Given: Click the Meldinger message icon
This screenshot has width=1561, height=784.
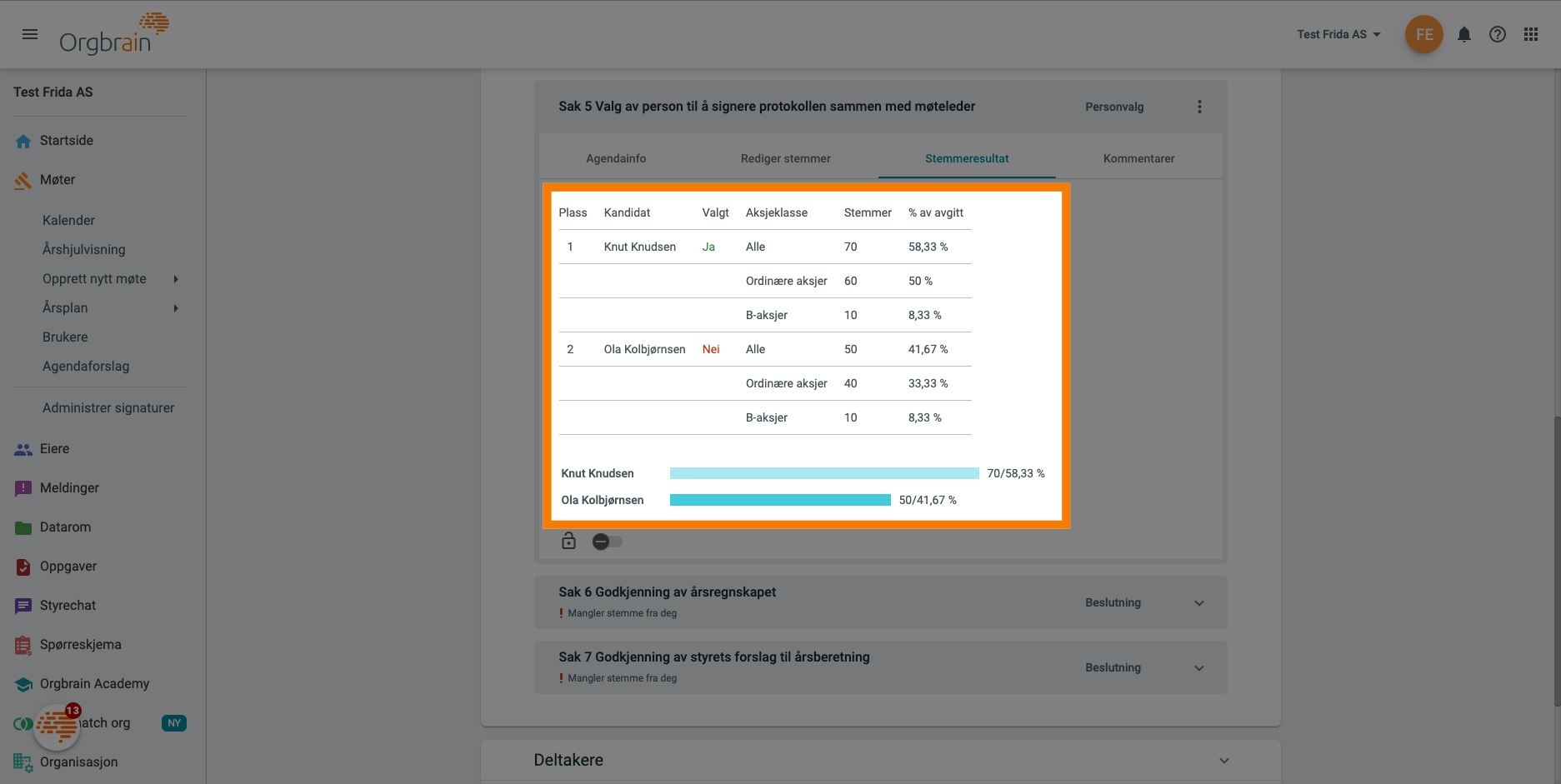Looking at the screenshot, I should [23, 488].
